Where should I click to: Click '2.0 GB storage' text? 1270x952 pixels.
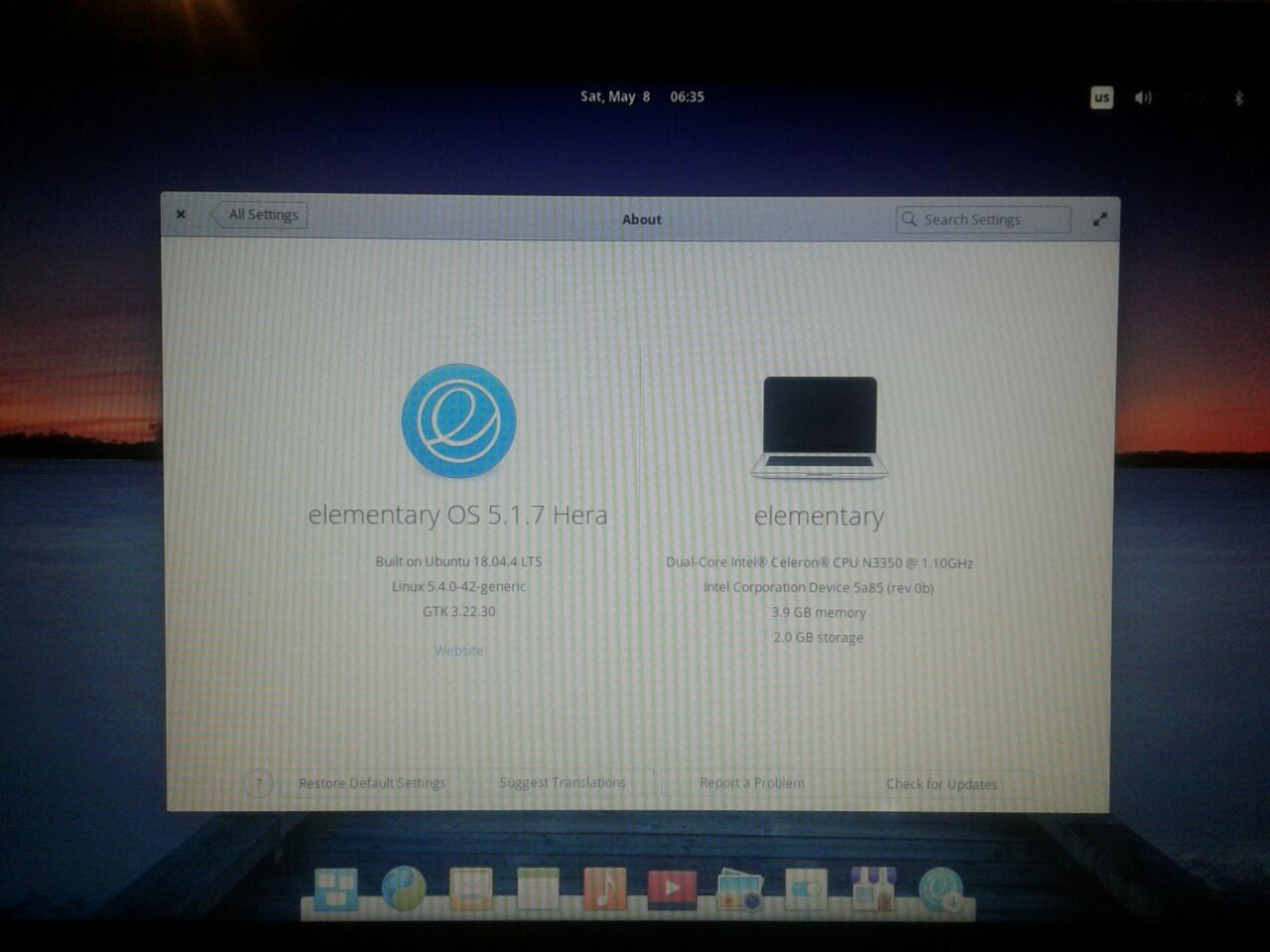pos(819,637)
